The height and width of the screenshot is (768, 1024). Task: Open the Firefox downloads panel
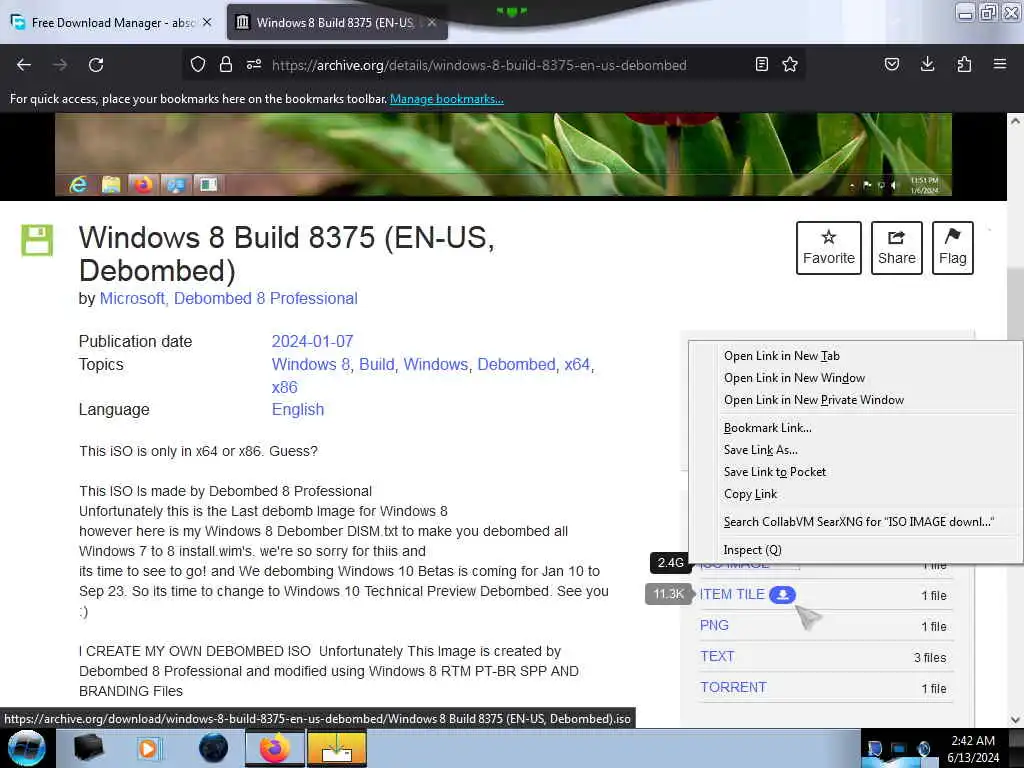927,64
